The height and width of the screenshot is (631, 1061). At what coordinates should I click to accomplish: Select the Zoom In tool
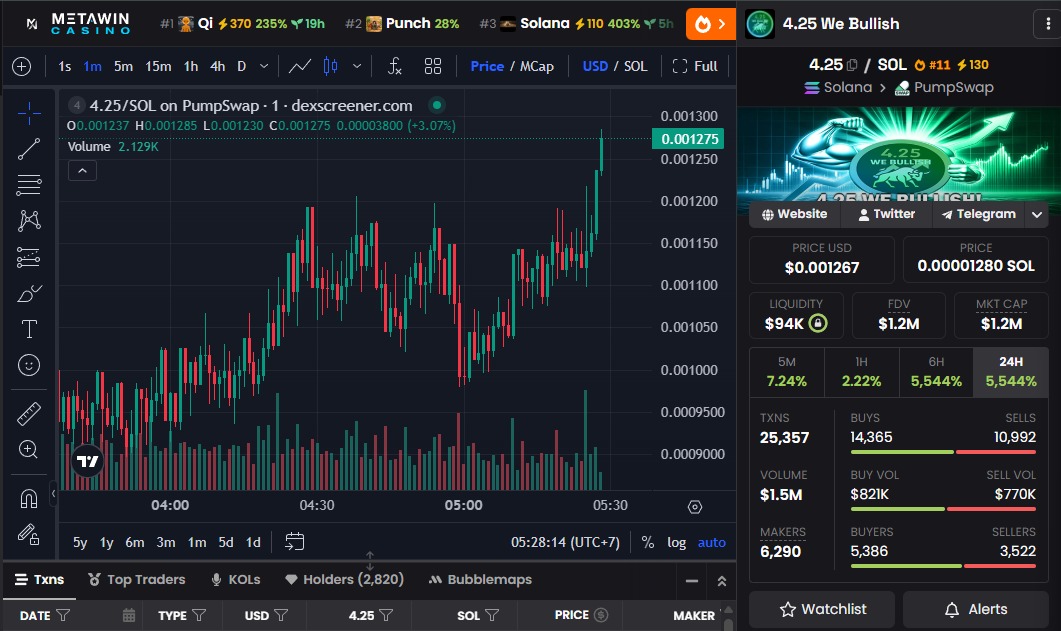[28, 449]
